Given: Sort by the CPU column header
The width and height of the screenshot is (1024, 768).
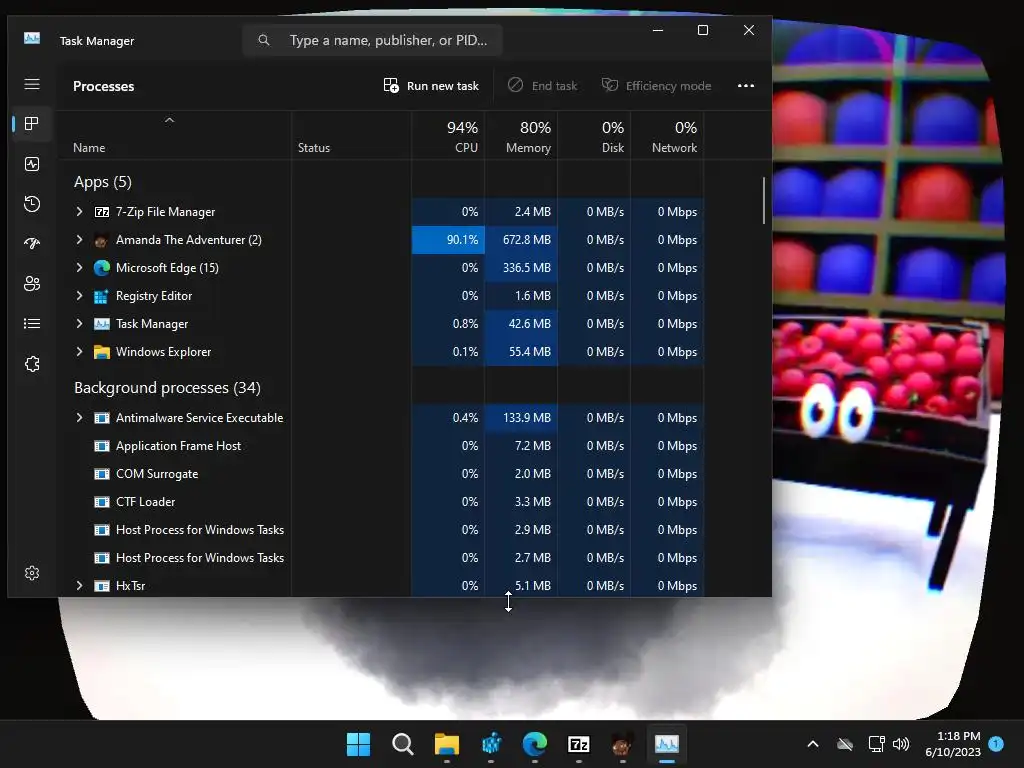Looking at the screenshot, I should (x=448, y=136).
